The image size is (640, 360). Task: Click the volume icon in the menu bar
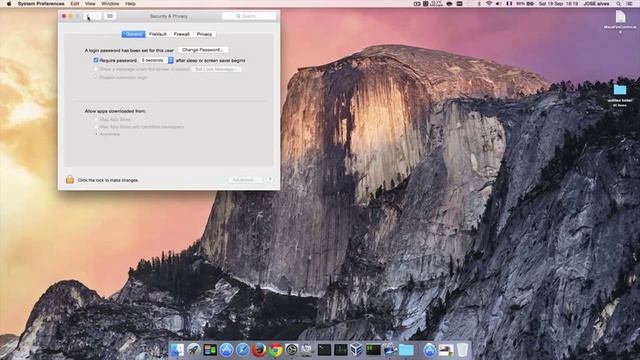pos(499,4)
